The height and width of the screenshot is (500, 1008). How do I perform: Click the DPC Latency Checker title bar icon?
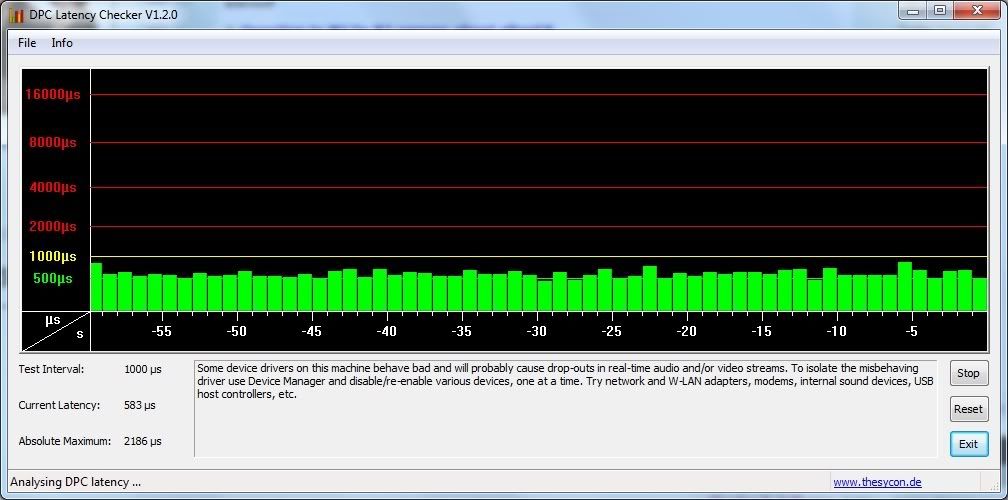click(x=16, y=15)
